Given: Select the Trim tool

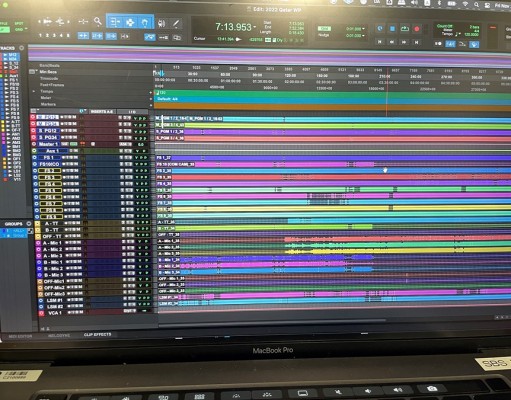Looking at the screenshot, I should (x=115, y=22).
